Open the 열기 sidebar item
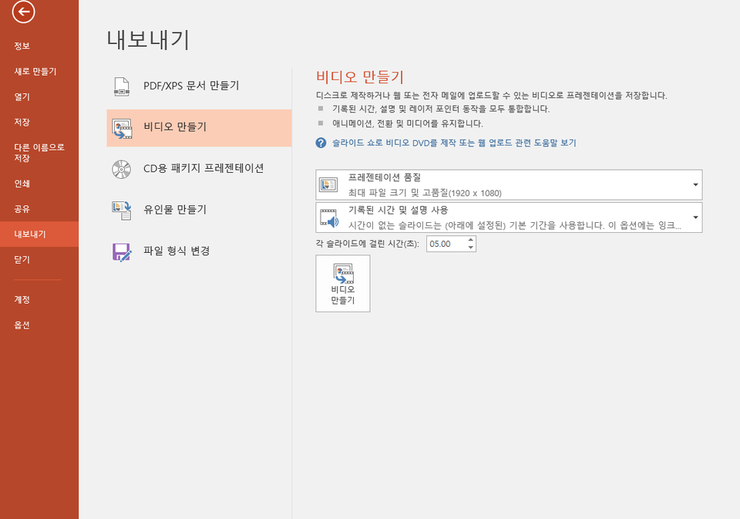Viewport: 740px width, 519px height. pyautogui.click(x=22, y=97)
